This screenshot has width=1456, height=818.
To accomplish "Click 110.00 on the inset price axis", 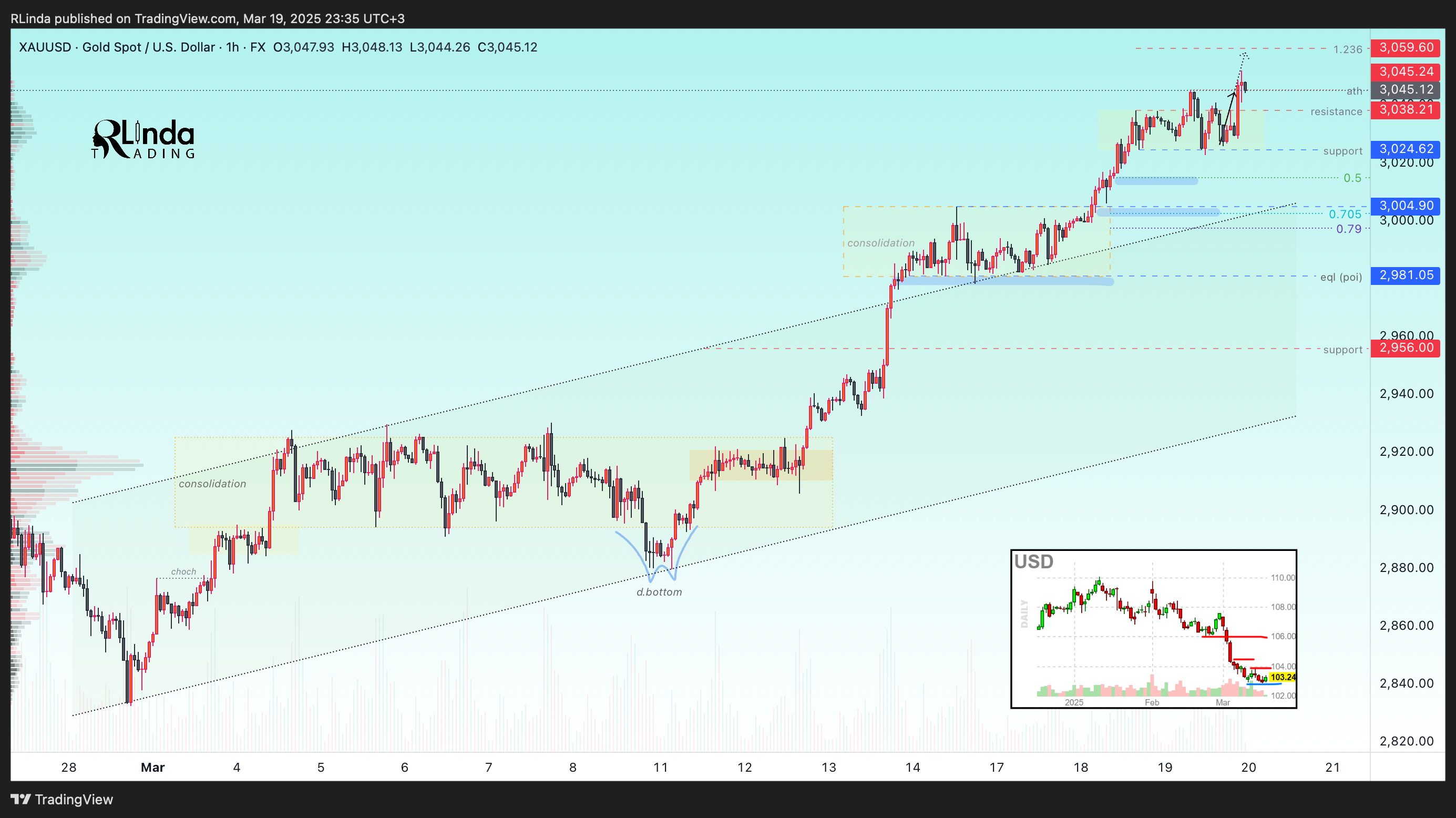I will pos(1283,578).
